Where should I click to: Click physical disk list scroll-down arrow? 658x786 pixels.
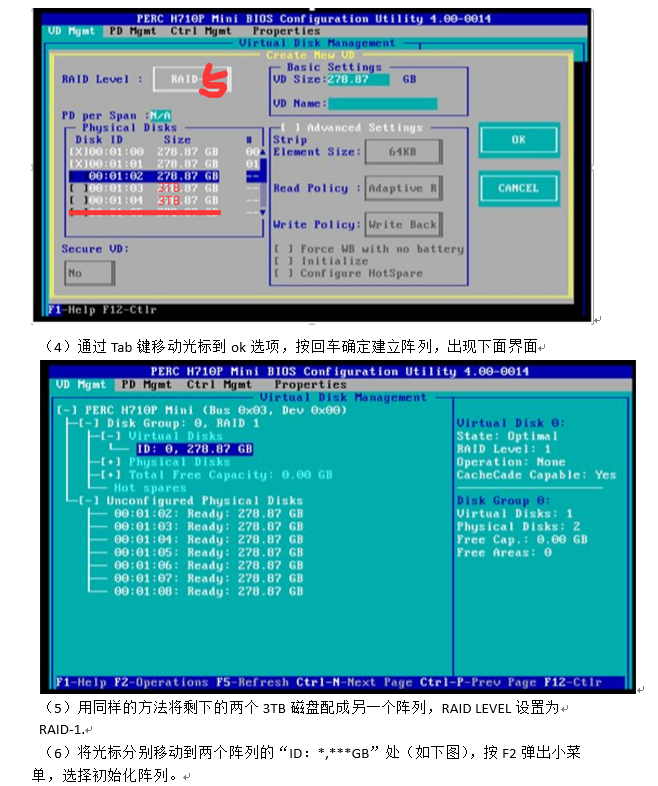tap(263, 213)
